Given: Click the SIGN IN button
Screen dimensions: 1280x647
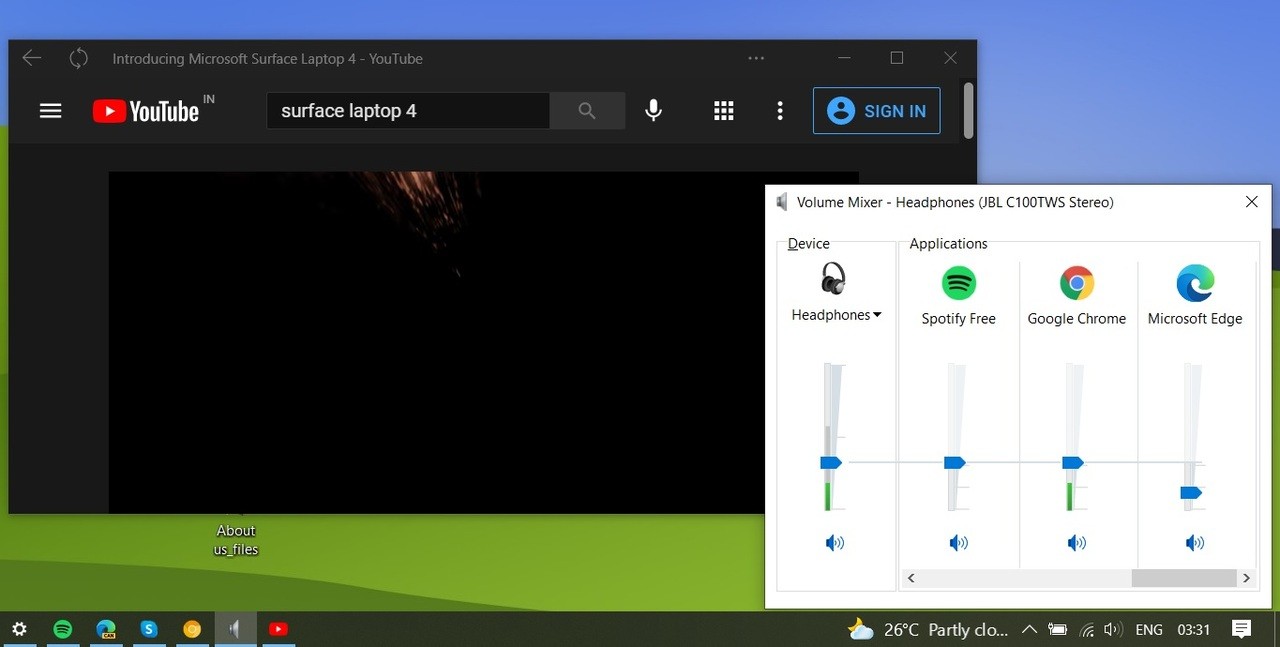Looking at the screenshot, I should [876, 110].
